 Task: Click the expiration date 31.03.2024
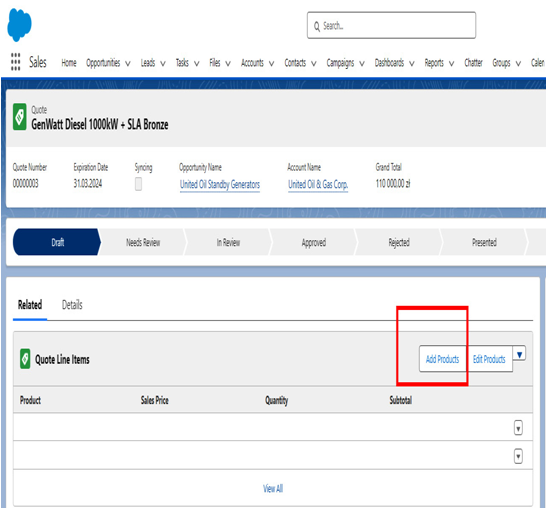tap(88, 183)
